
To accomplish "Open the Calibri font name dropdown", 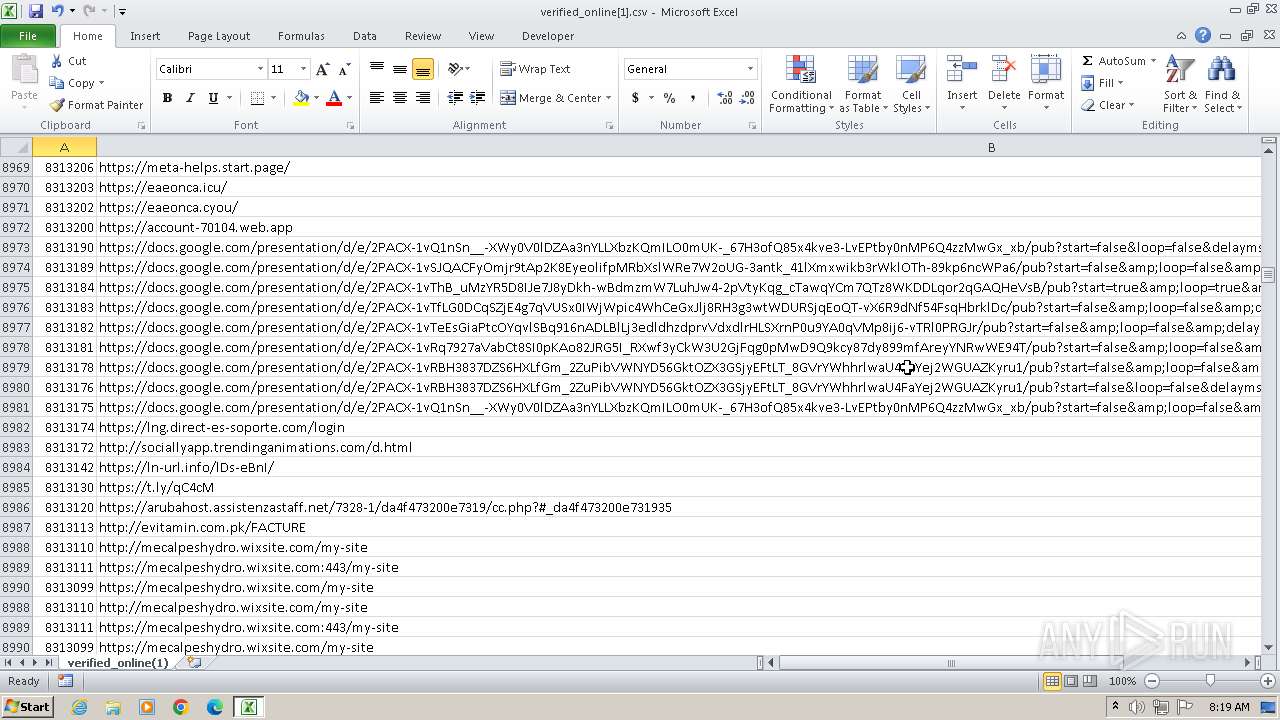I will 260,69.
